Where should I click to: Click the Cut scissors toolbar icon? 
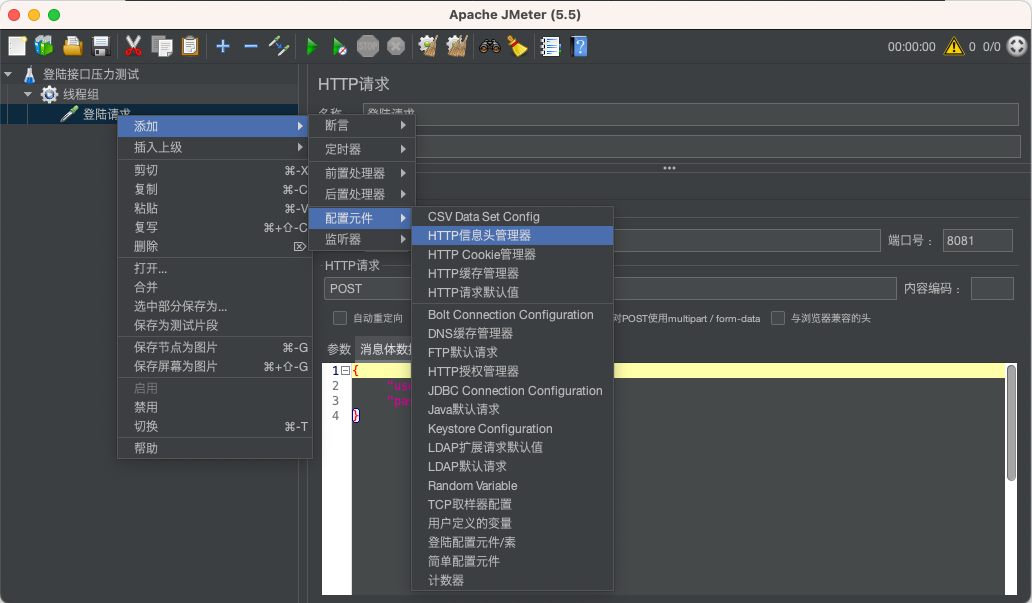point(133,46)
